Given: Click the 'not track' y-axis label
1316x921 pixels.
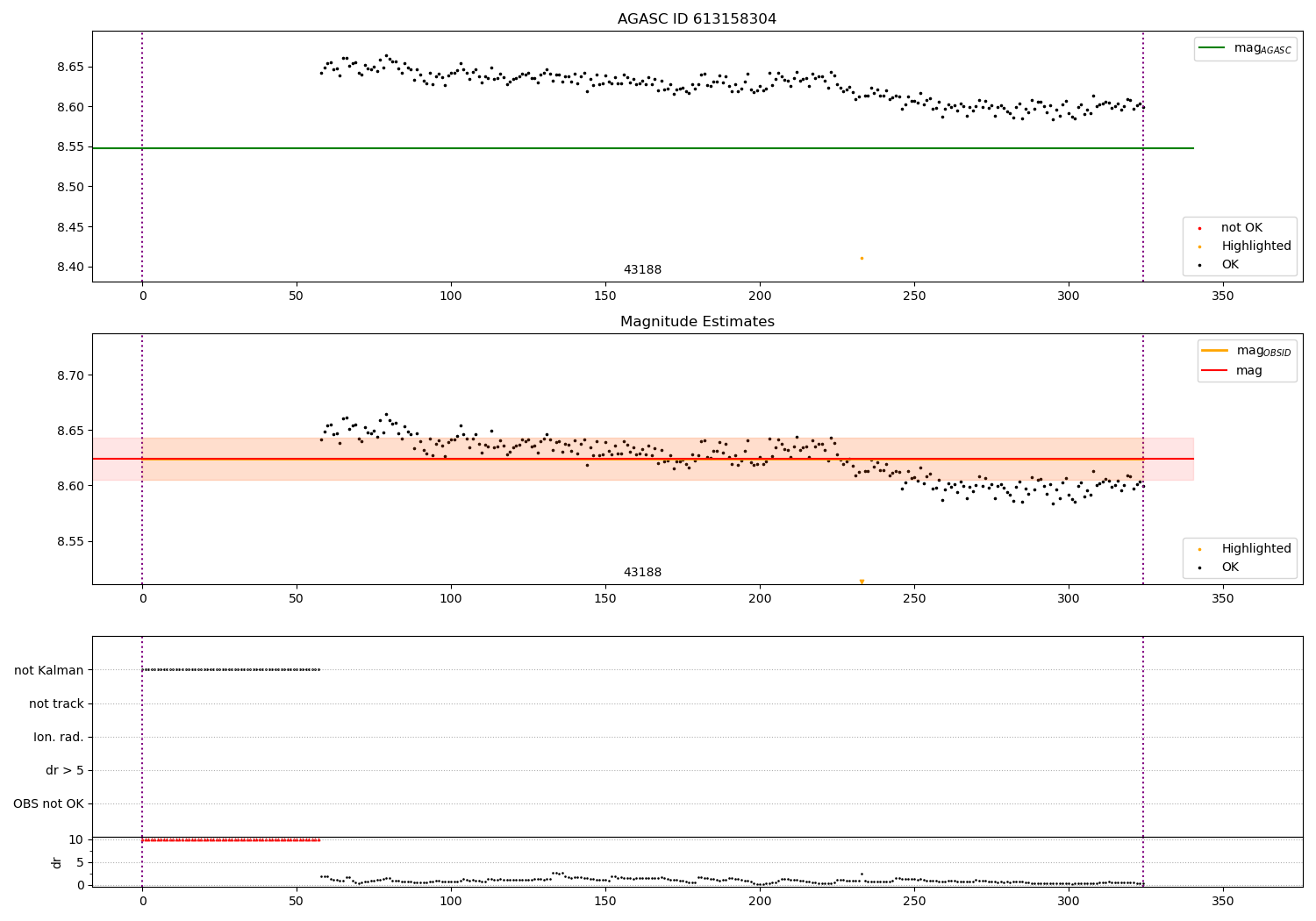Looking at the screenshot, I should pyautogui.click(x=56, y=703).
